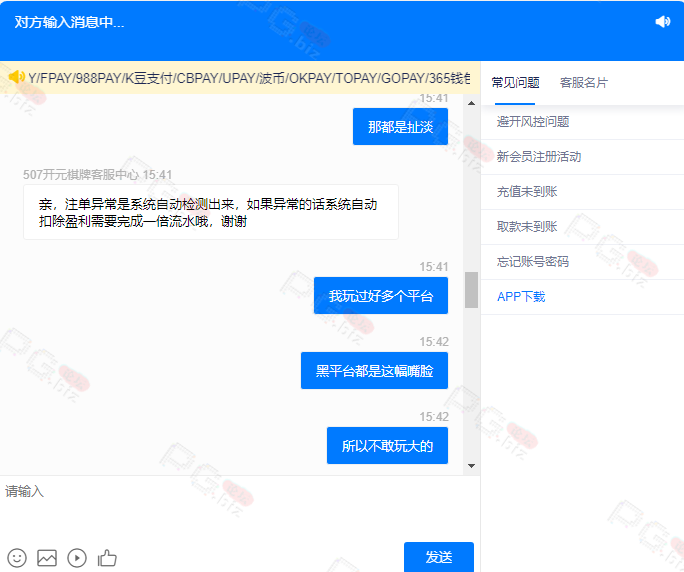This screenshot has height=572, width=684.
Task: Click the chat scrollbar down arrow
Action: [471, 466]
